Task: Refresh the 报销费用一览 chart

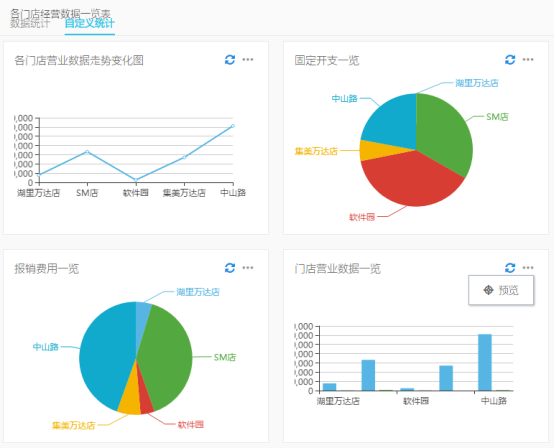Action: pos(230,268)
